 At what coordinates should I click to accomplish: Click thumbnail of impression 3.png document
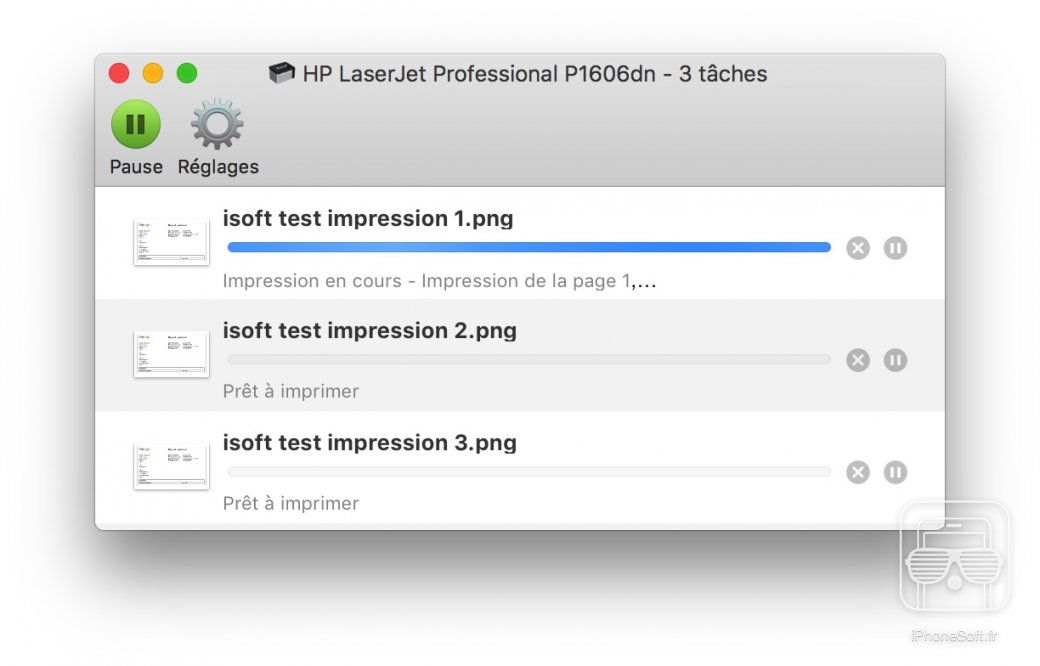click(171, 467)
